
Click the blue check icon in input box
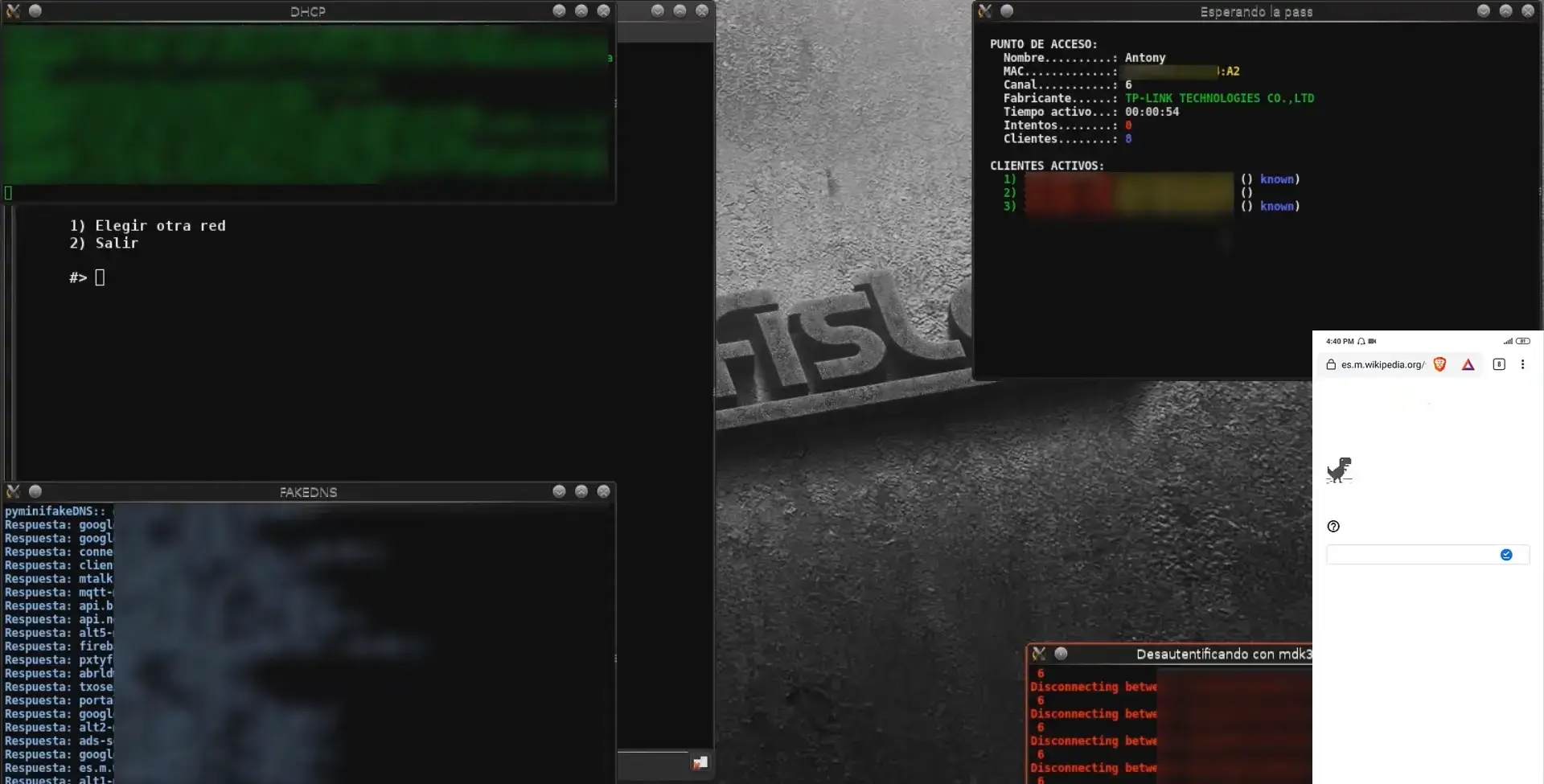tap(1506, 555)
